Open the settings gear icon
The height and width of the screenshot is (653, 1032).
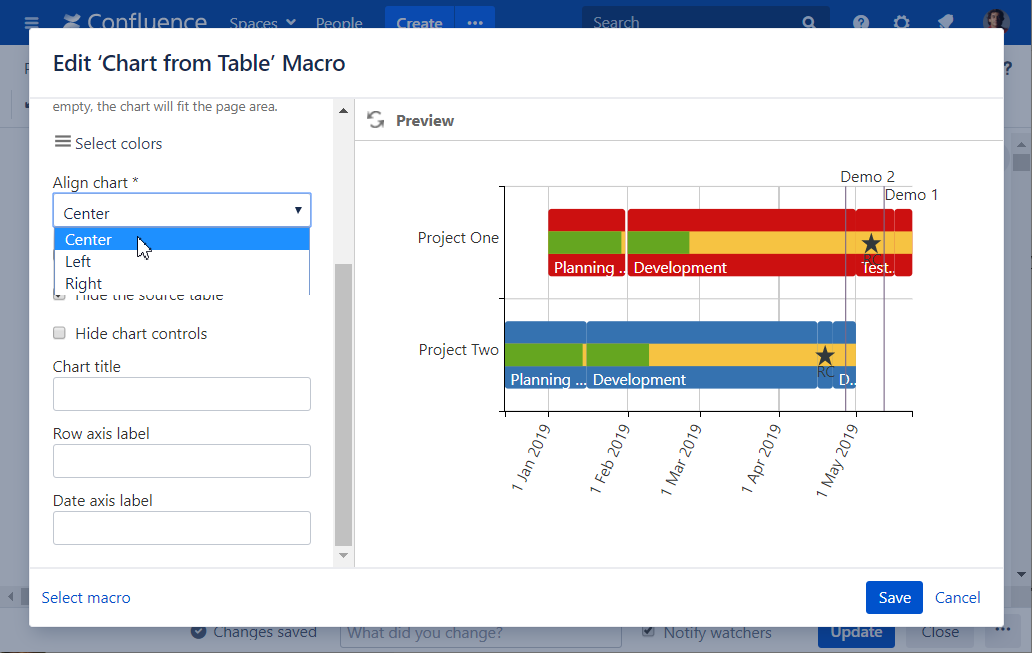901,23
